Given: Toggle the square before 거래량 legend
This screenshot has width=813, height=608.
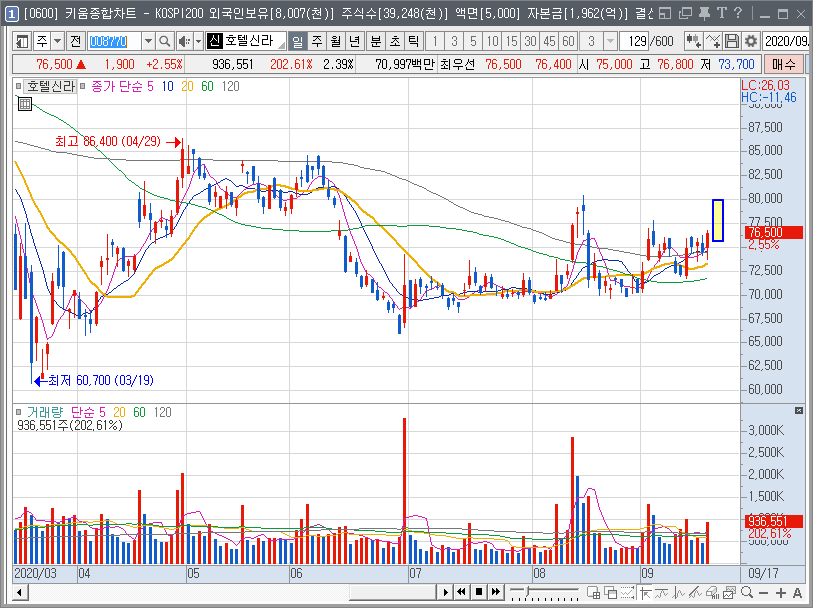Looking at the screenshot, I should (x=18, y=412).
